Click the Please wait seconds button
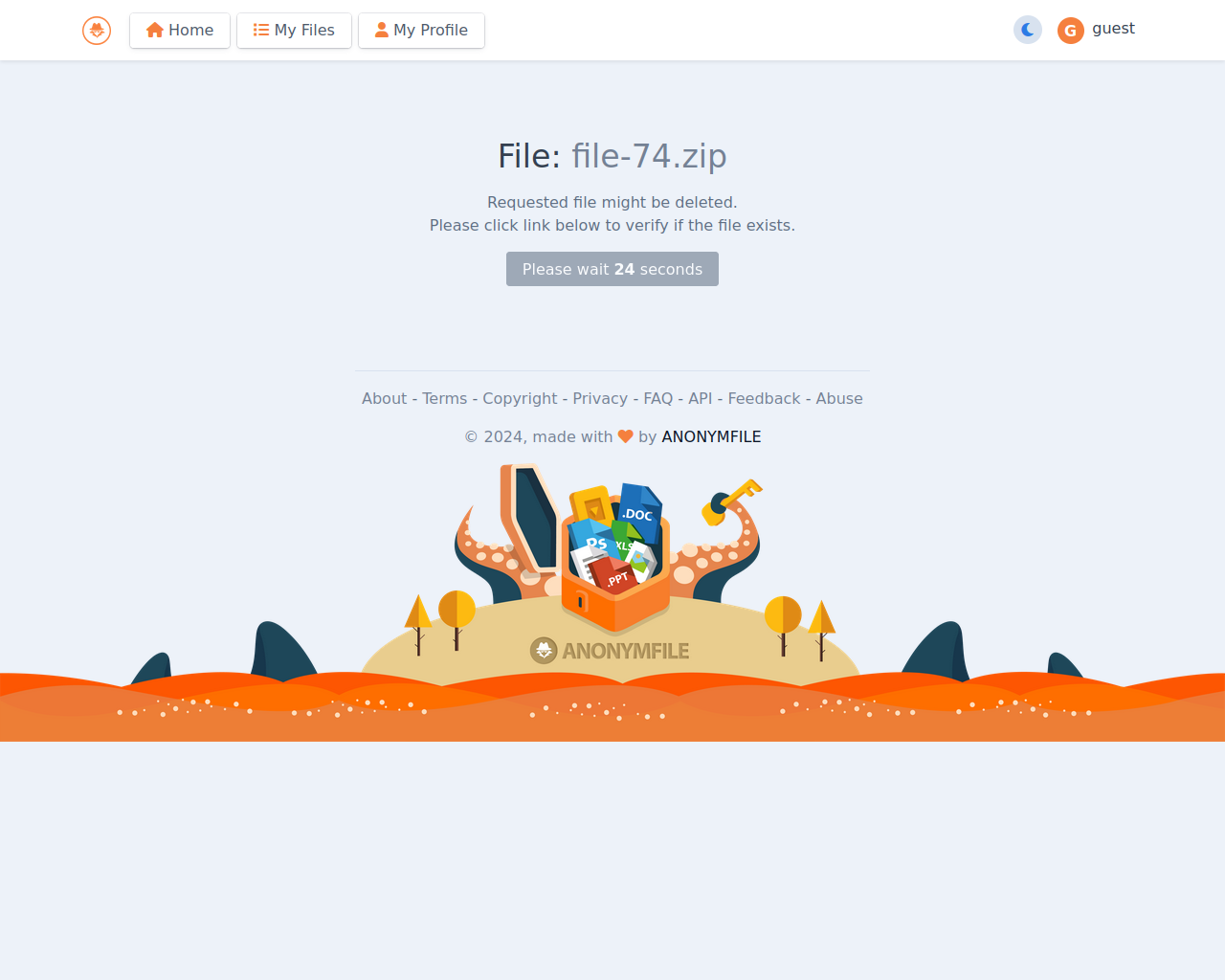1225x980 pixels. click(612, 269)
